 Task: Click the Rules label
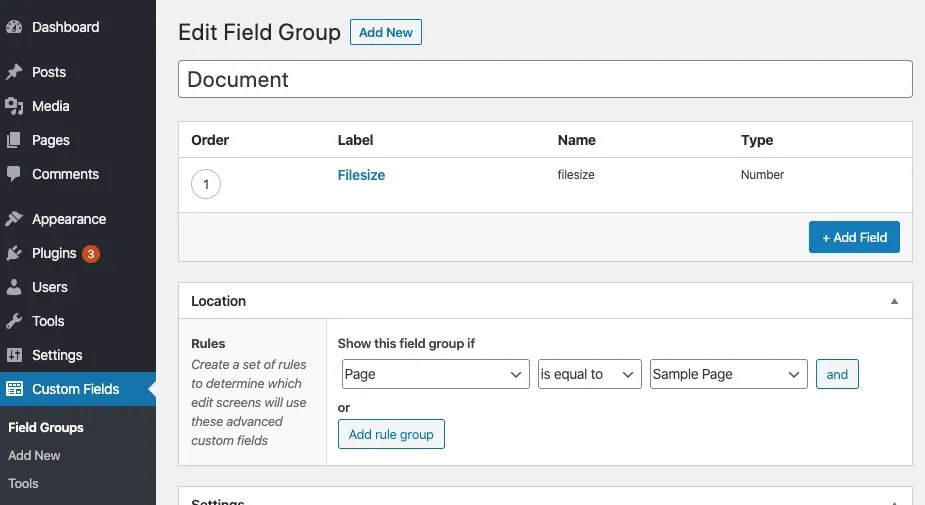pyautogui.click(x=208, y=343)
